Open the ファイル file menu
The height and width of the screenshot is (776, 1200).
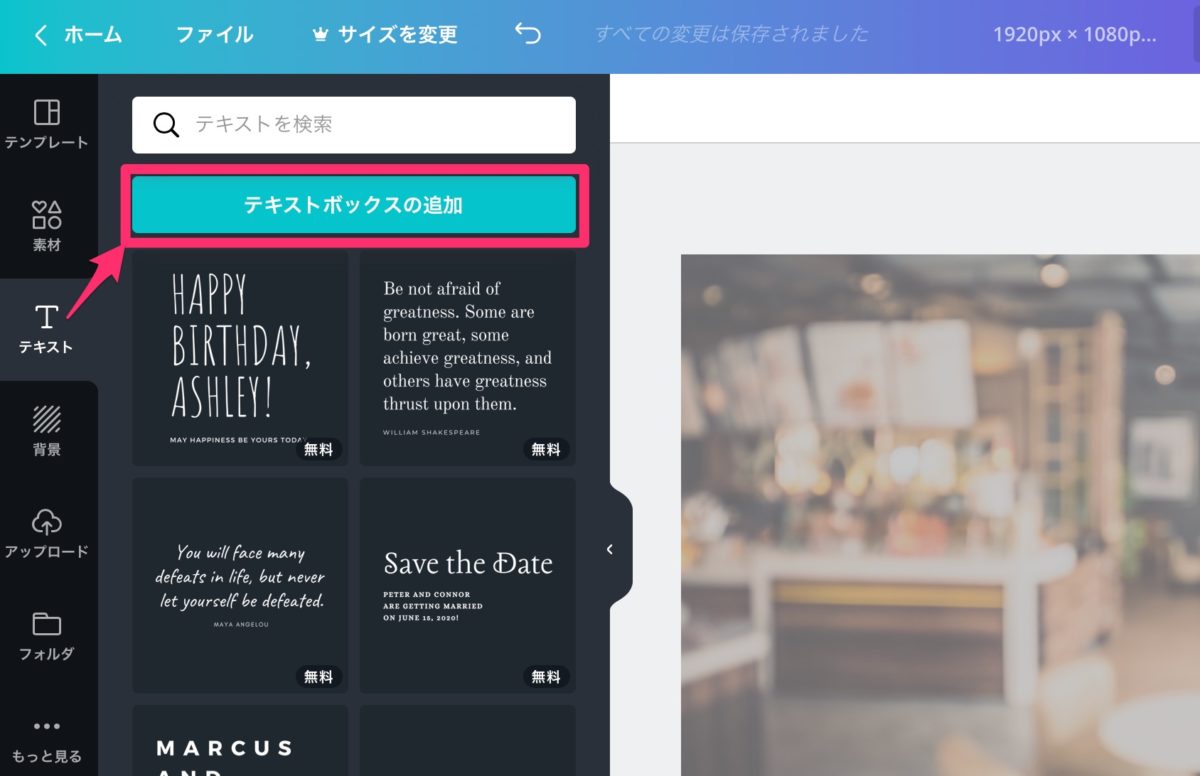tap(215, 35)
